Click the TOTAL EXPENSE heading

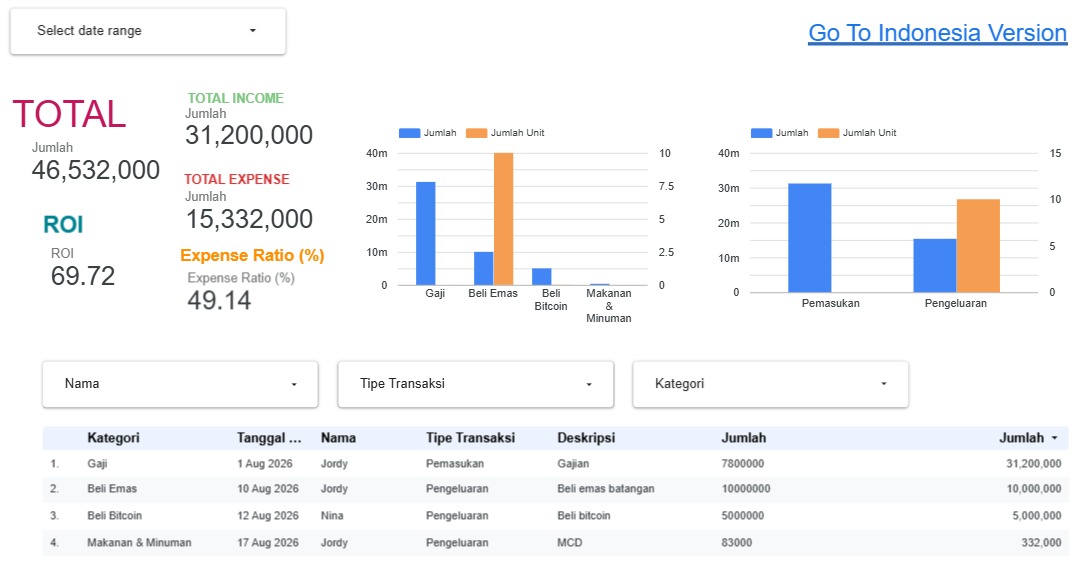237,179
